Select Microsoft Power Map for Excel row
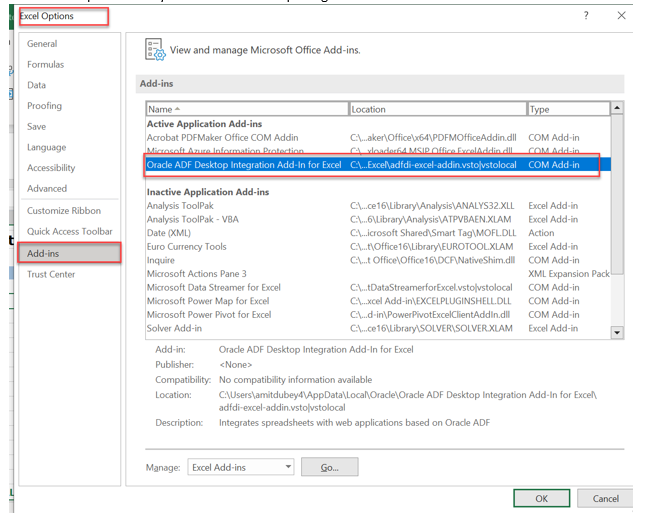 [x=378, y=301]
